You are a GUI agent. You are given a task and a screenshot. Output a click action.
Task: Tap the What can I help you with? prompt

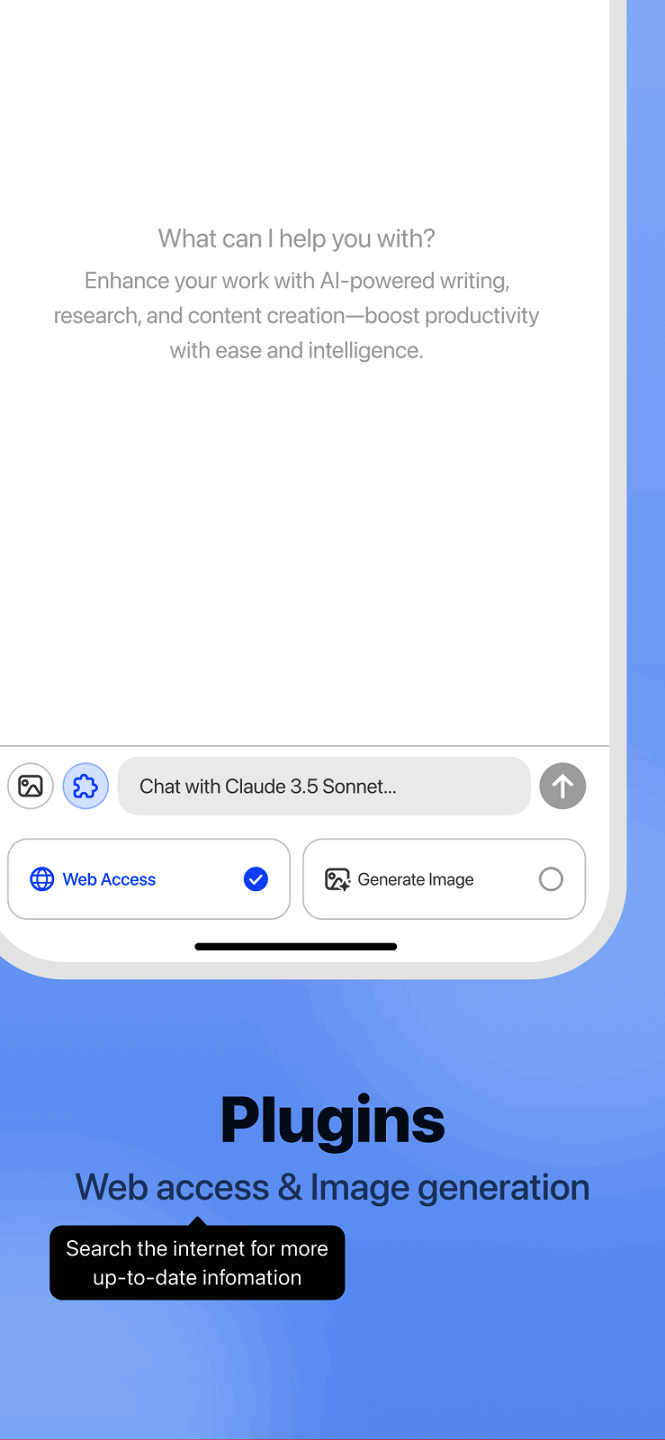(x=297, y=239)
